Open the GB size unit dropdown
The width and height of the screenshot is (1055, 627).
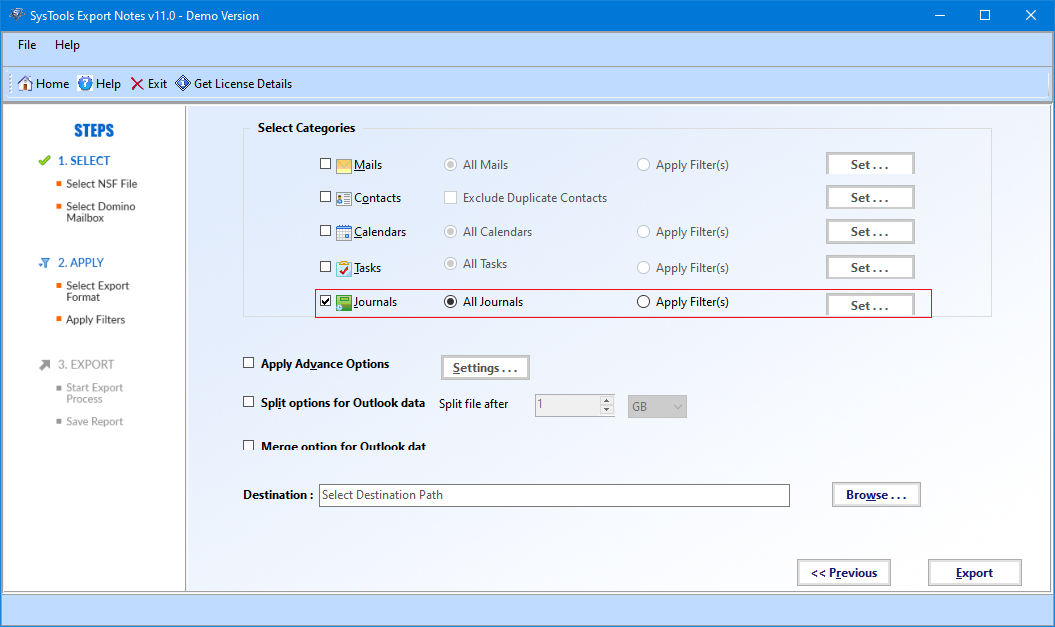point(657,406)
